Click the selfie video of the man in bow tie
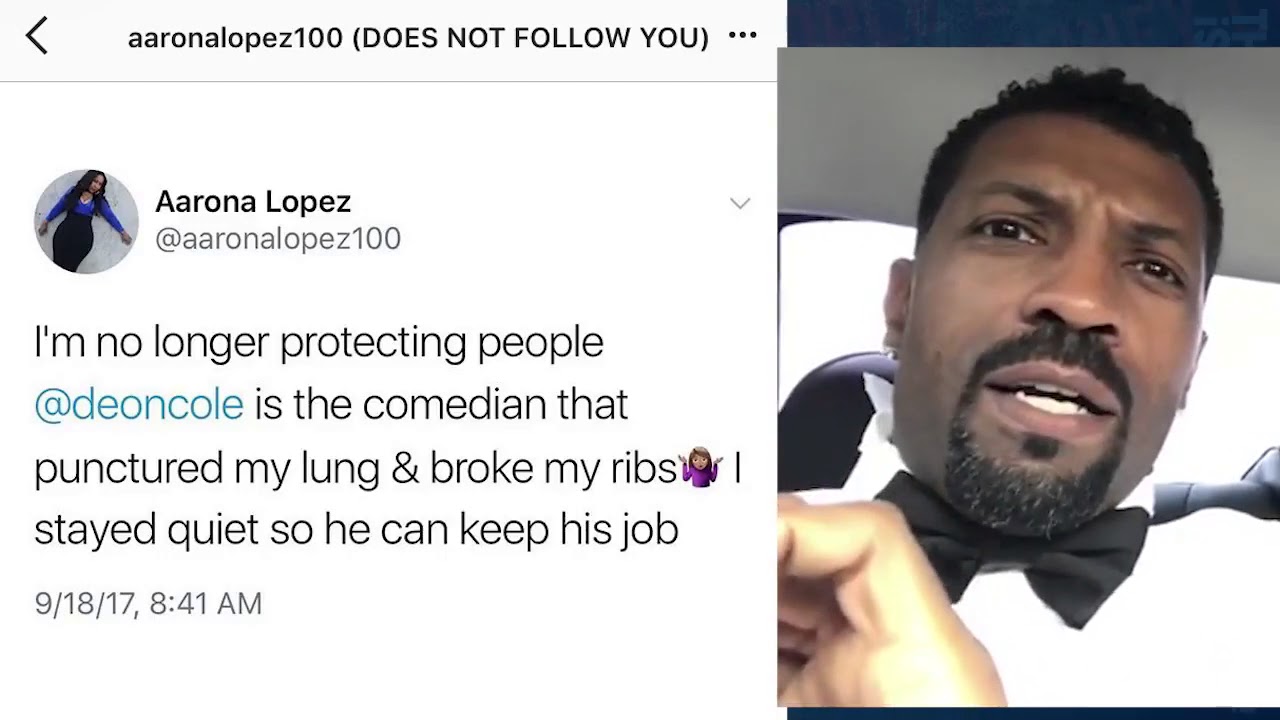Screen dimensions: 1280x720 (1028, 377)
